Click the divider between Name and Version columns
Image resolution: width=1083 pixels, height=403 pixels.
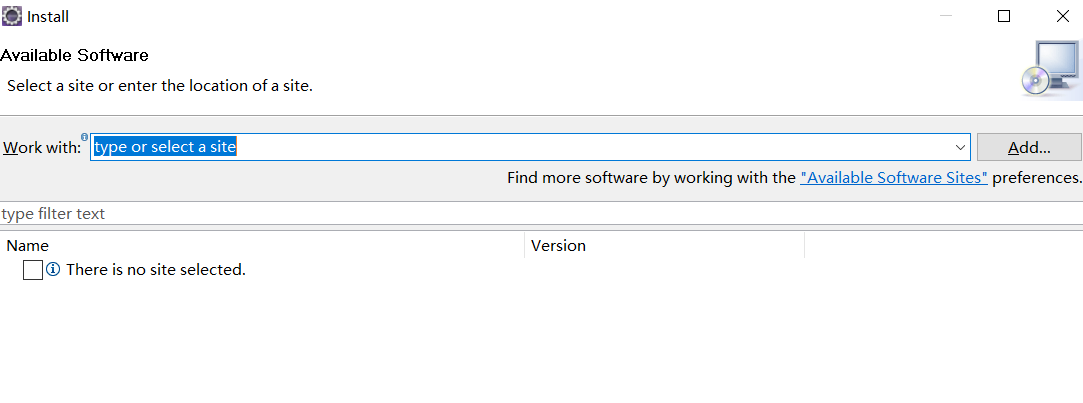(x=525, y=245)
